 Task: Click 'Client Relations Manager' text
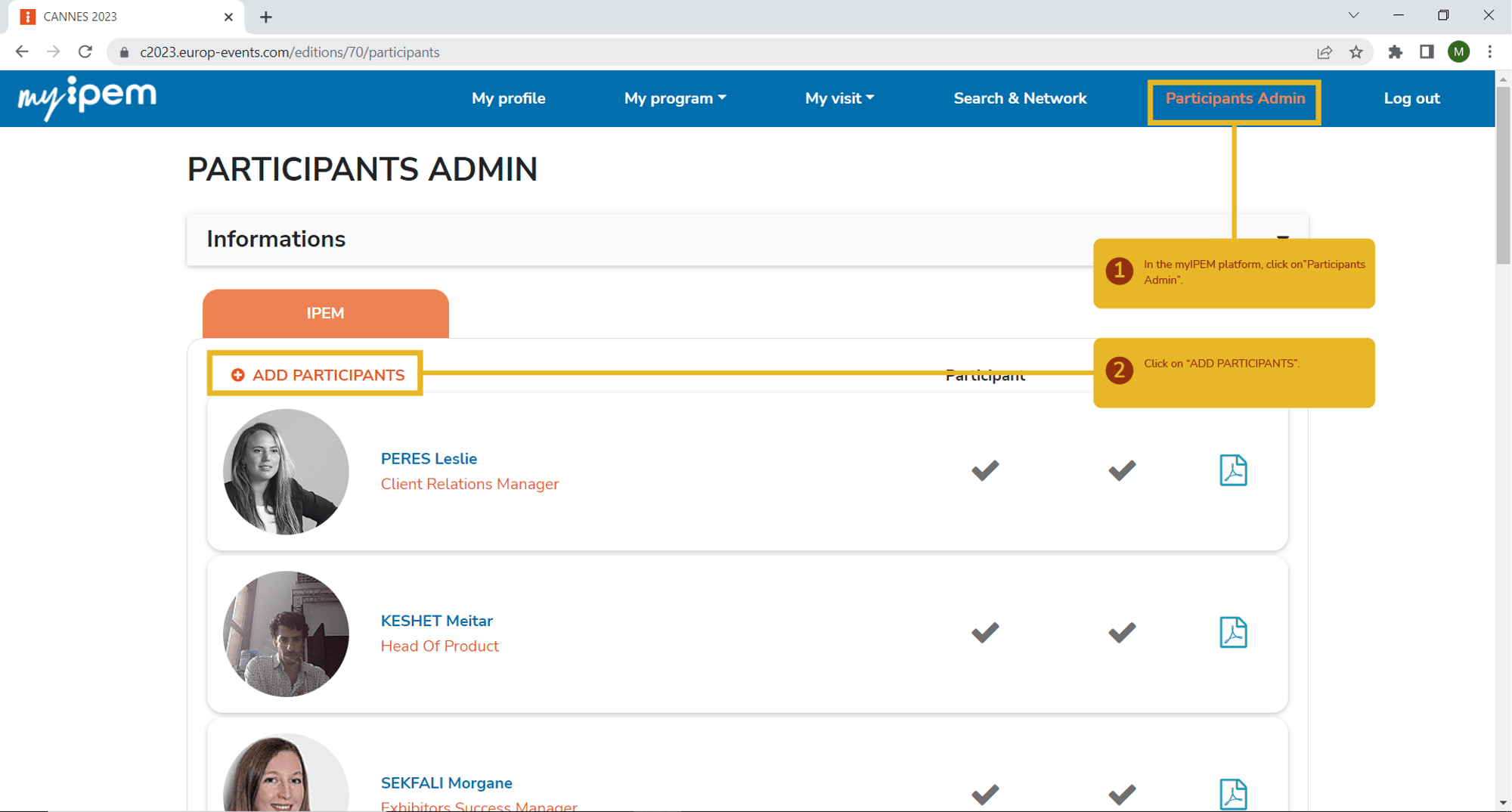click(x=469, y=484)
